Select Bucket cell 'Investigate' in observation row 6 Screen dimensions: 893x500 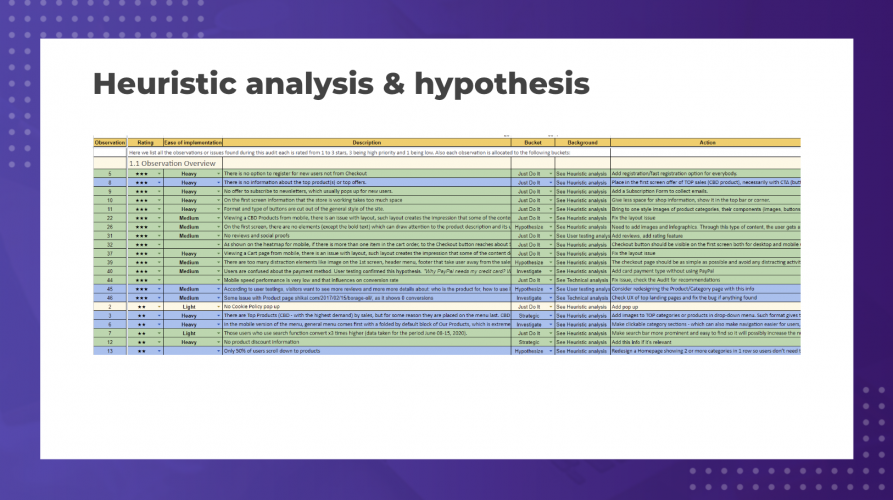[533, 325]
